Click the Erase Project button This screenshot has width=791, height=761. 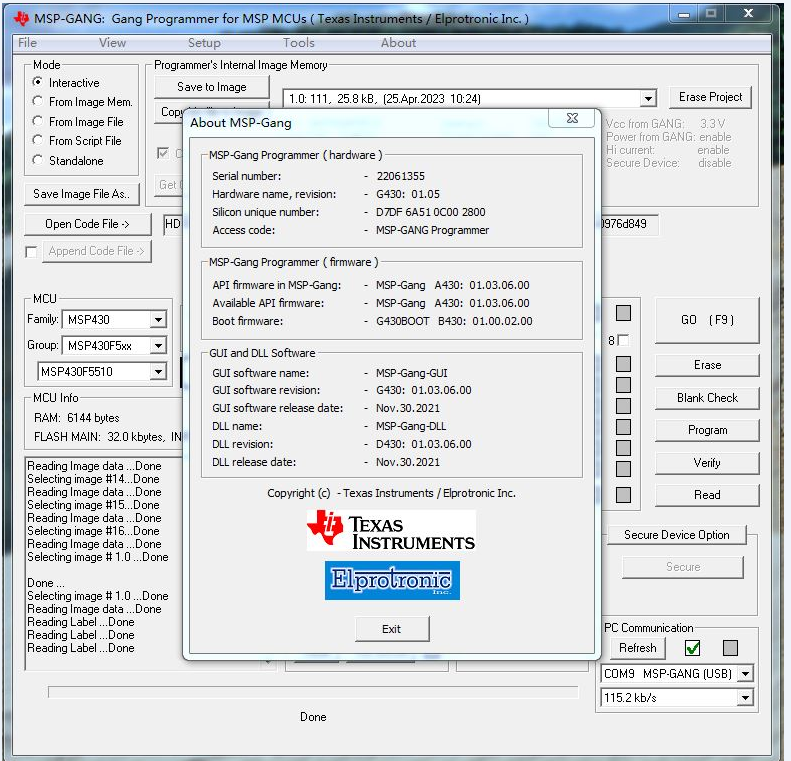[710, 97]
